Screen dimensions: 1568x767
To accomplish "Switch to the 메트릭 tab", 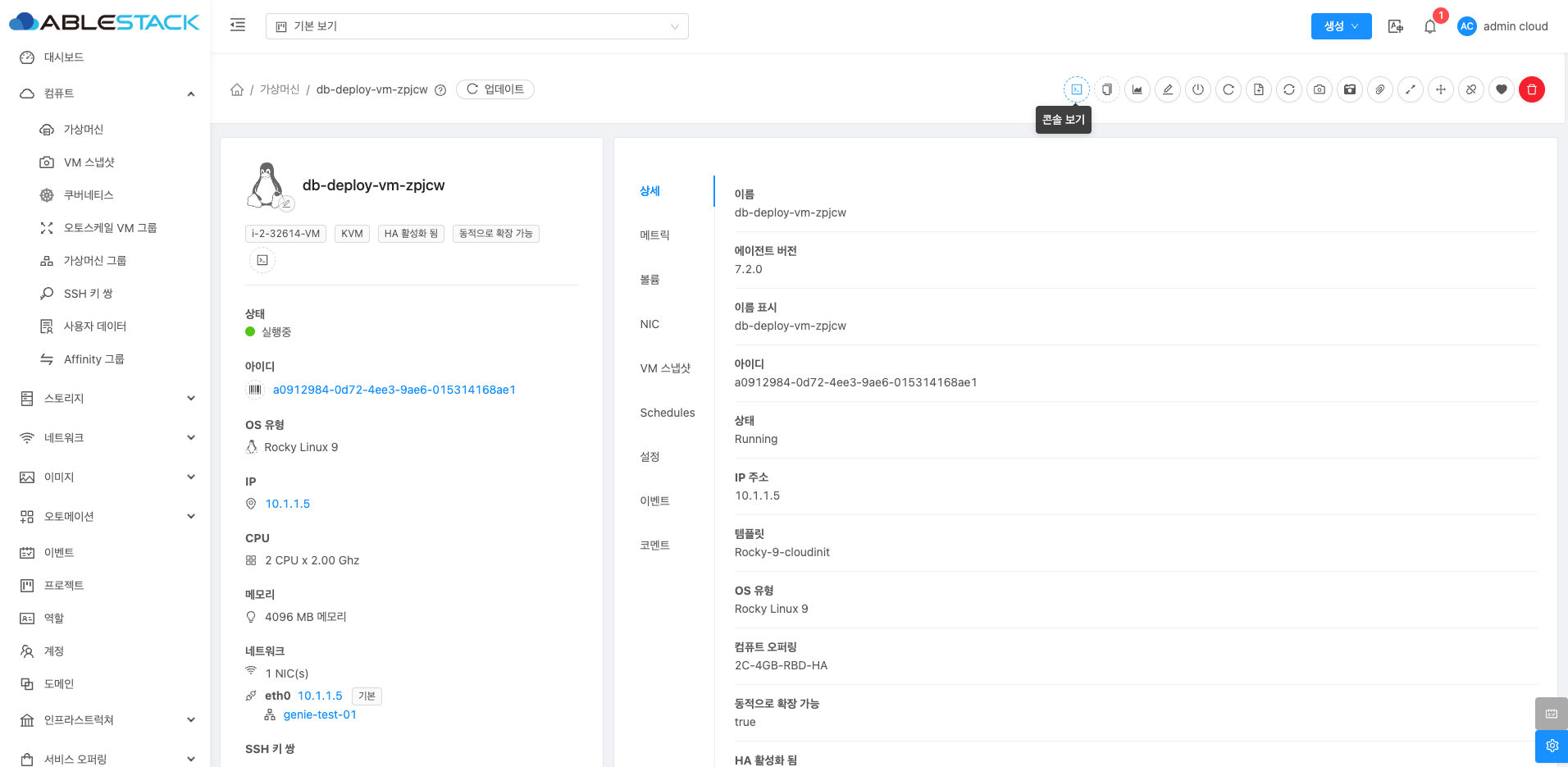I will click(654, 235).
